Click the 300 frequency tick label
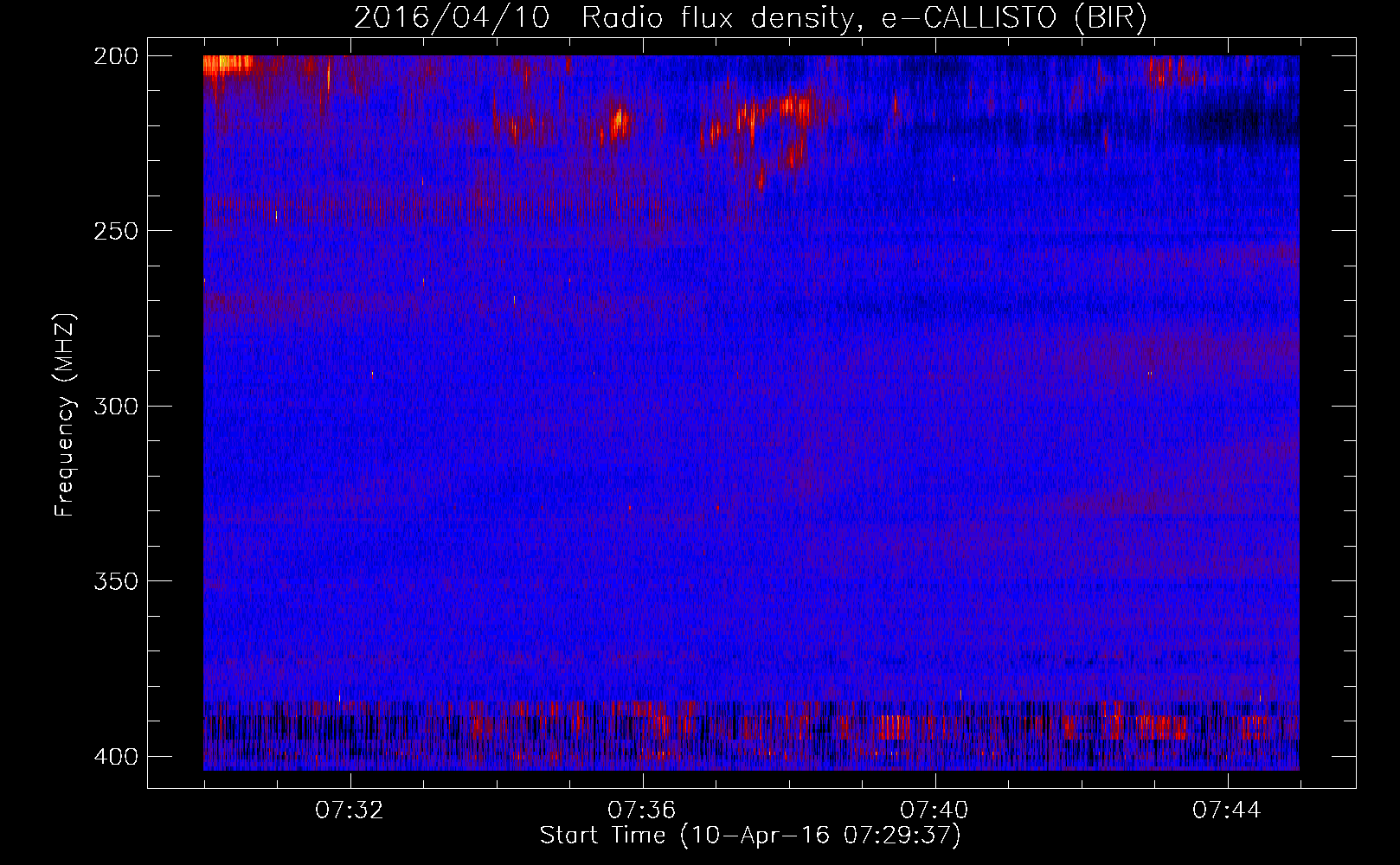This screenshot has width=1400, height=865. pyautogui.click(x=115, y=406)
